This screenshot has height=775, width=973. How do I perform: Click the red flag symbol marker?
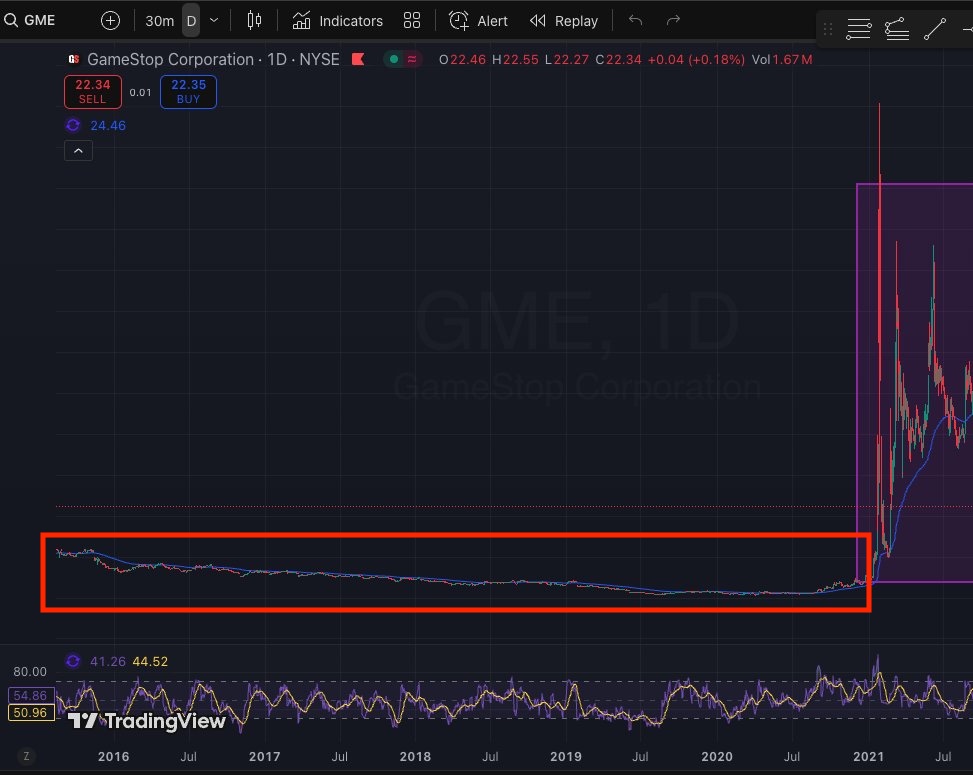click(358, 60)
